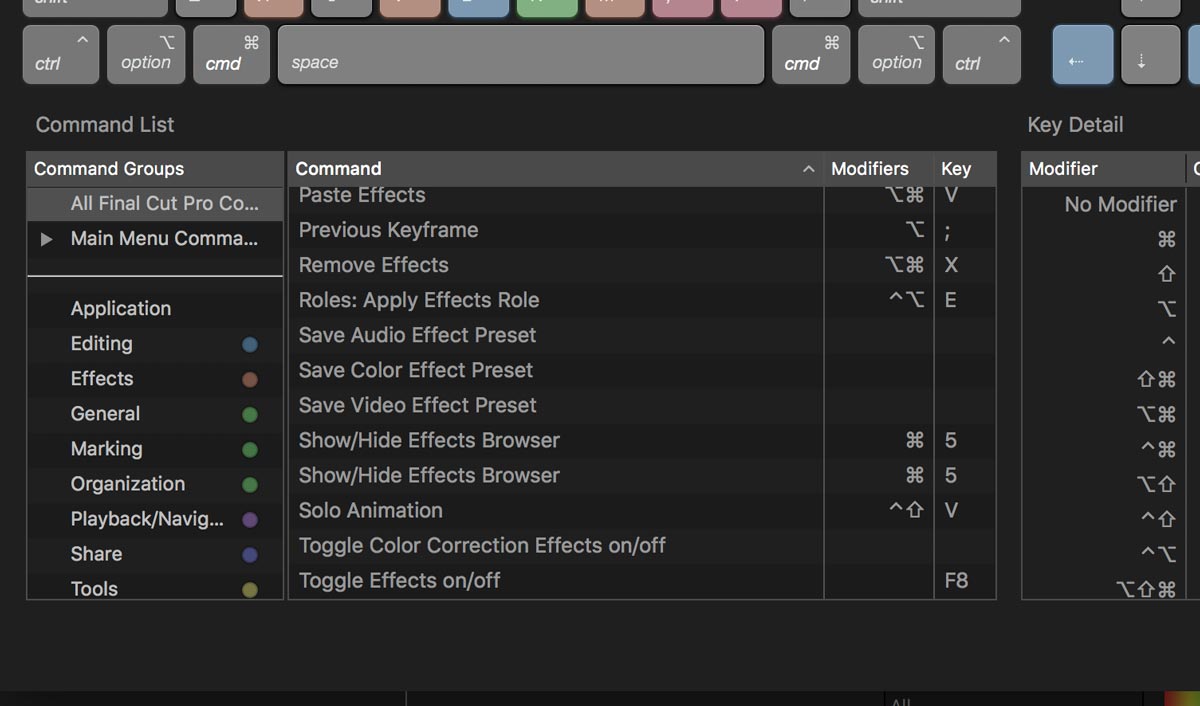This screenshot has width=1200, height=706.
Task: Select the General command group
Action: [x=155, y=413]
